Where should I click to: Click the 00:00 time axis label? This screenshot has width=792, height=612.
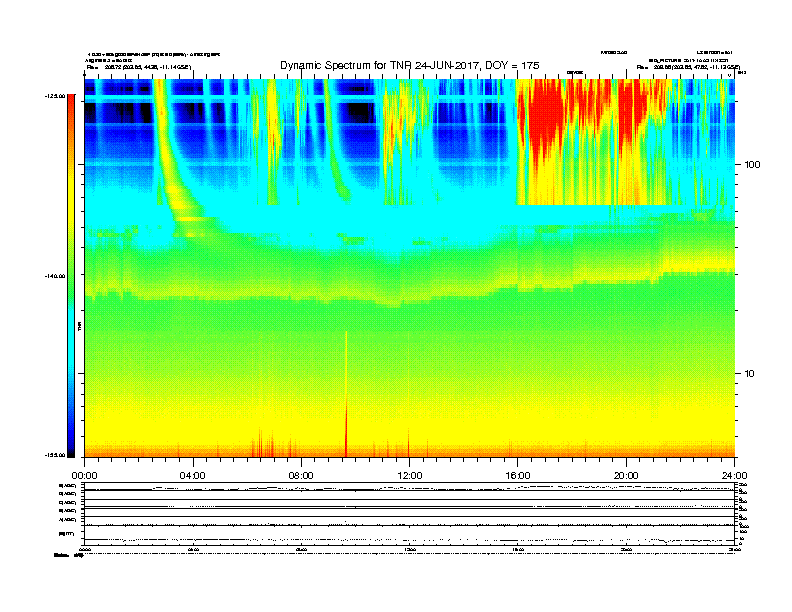coord(84,476)
